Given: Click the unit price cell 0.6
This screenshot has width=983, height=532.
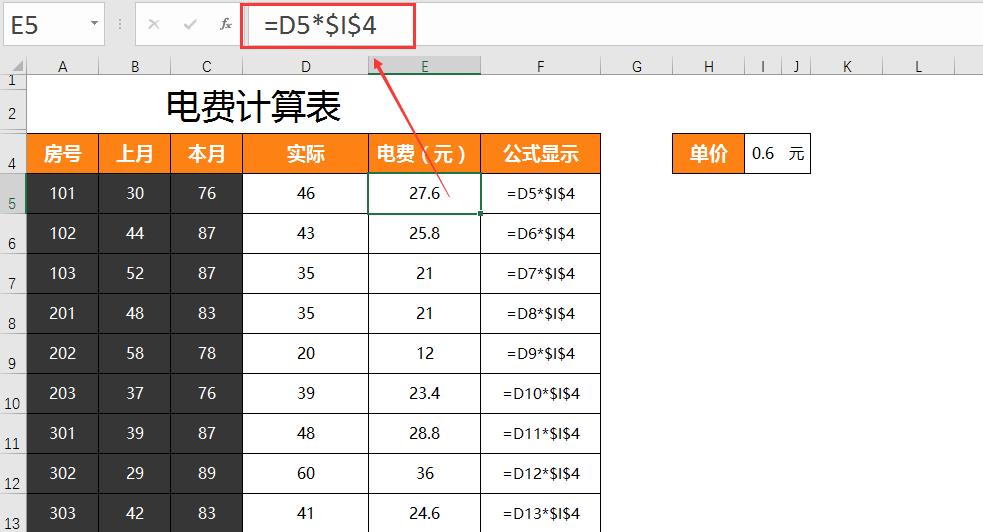Looking at the screenshot, I should coord(763,154).
